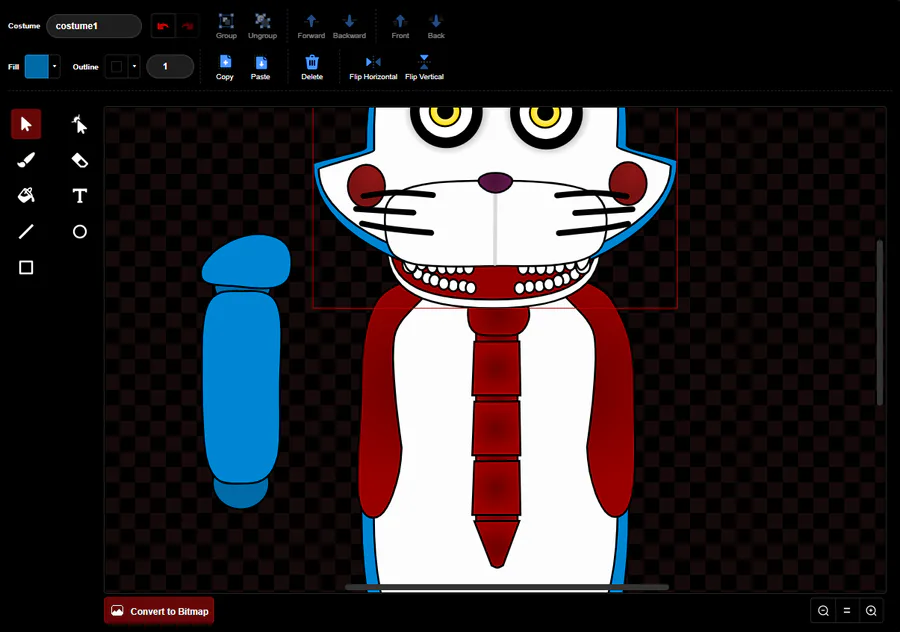Select the red striped tie

tap(496, 436)
